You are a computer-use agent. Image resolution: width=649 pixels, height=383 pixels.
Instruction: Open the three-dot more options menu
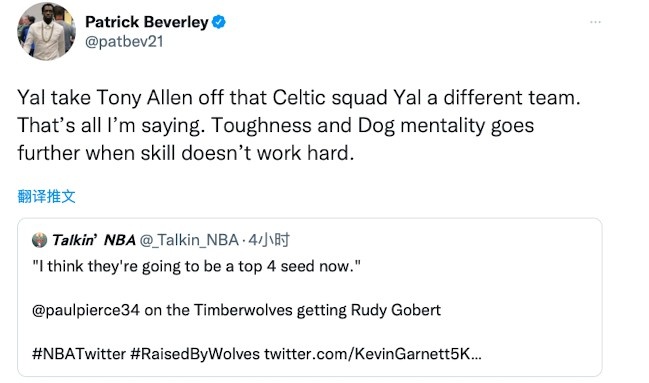[595, 22]
